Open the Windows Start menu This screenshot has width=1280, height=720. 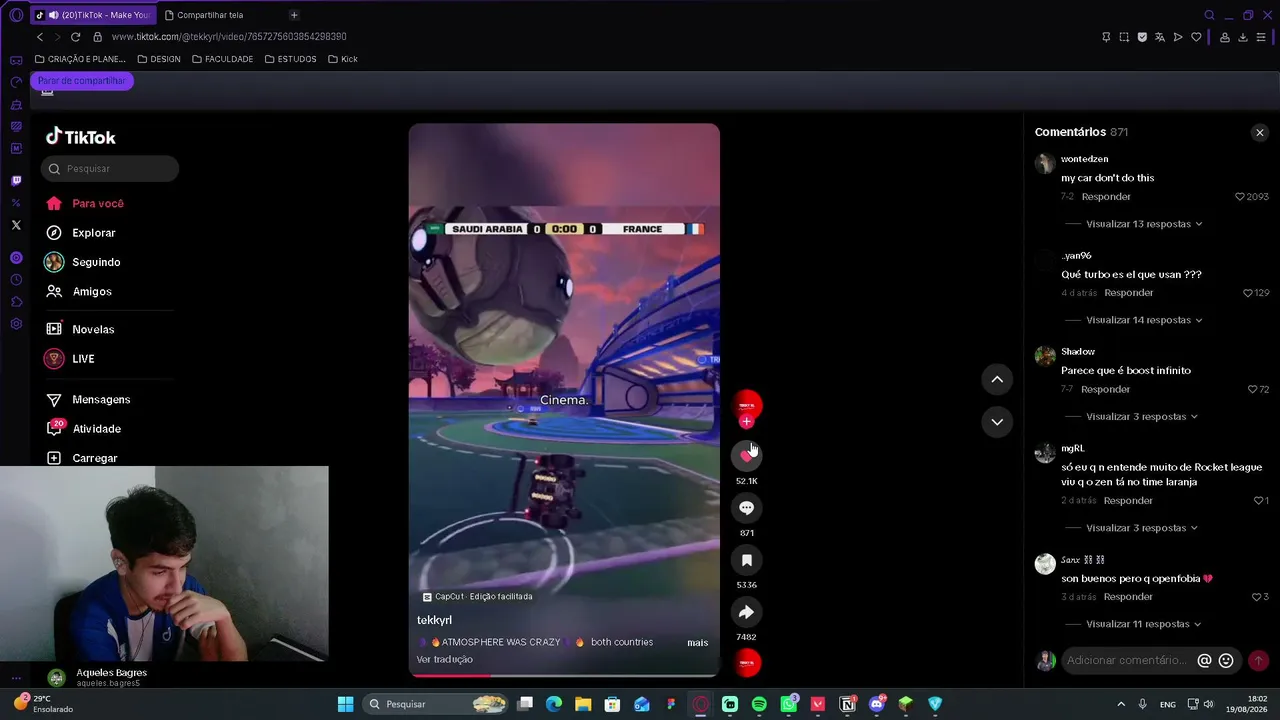pyautogui.click(x=345, y=704)
